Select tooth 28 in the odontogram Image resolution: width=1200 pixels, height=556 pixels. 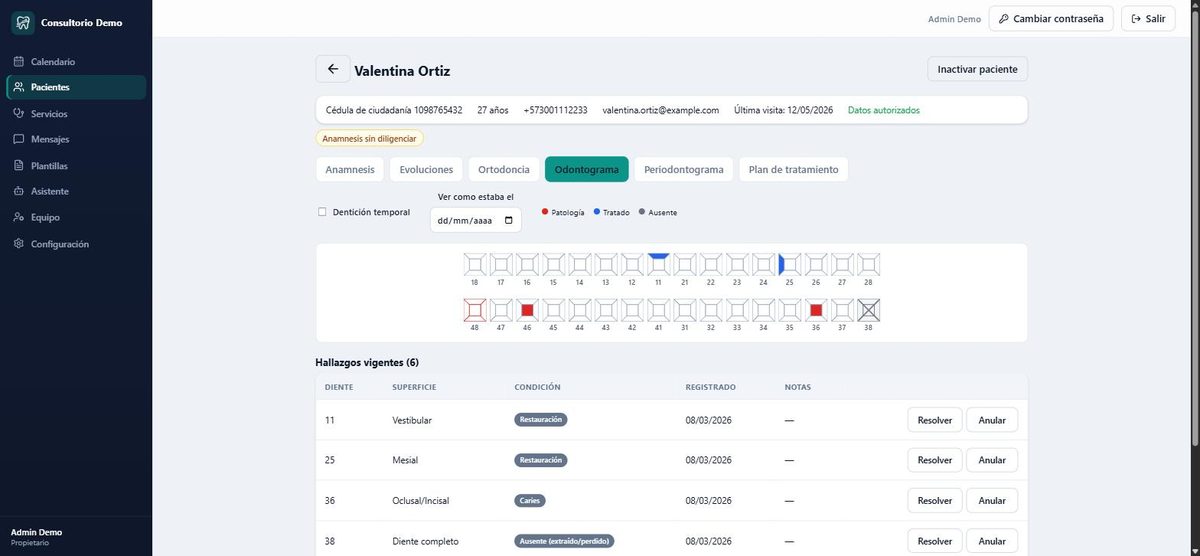868,264
